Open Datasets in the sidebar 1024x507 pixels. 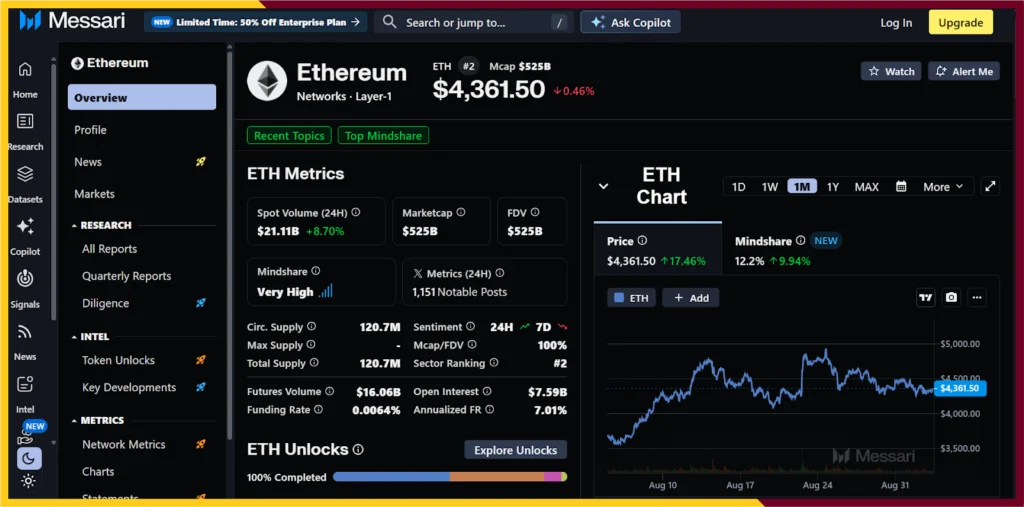(x=25, y=184)
